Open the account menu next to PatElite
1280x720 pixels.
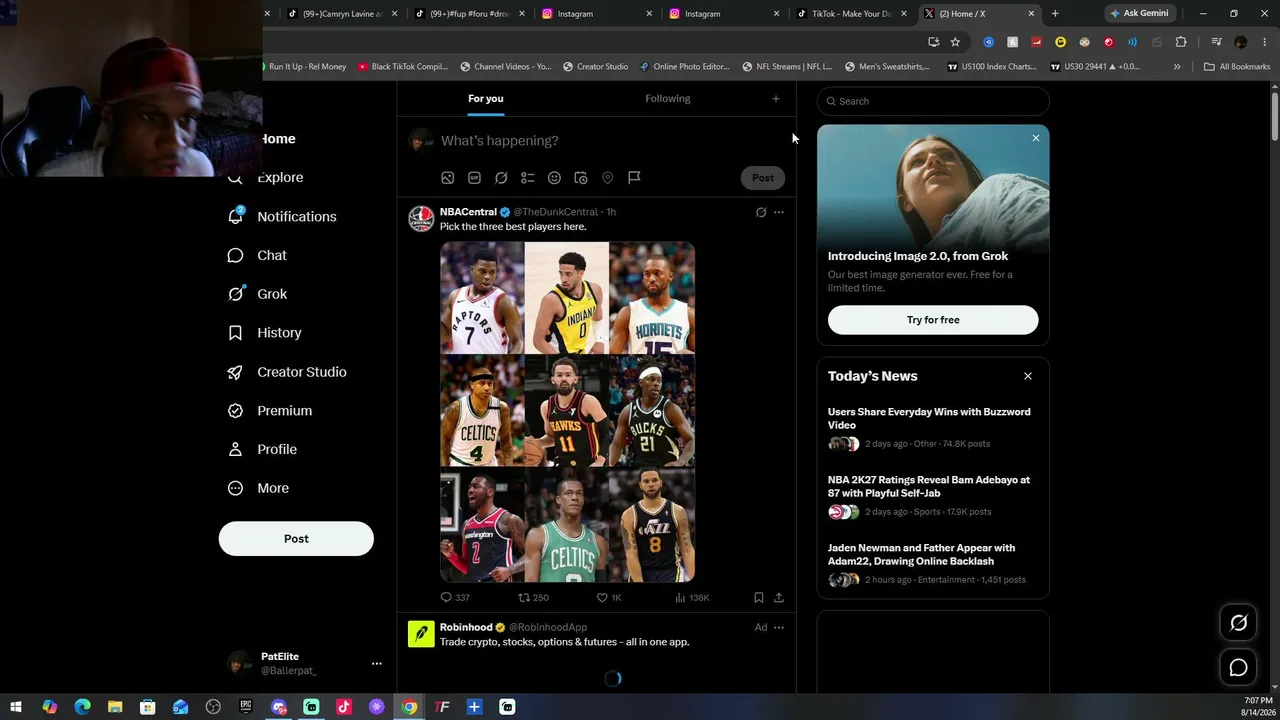(377, 663)
